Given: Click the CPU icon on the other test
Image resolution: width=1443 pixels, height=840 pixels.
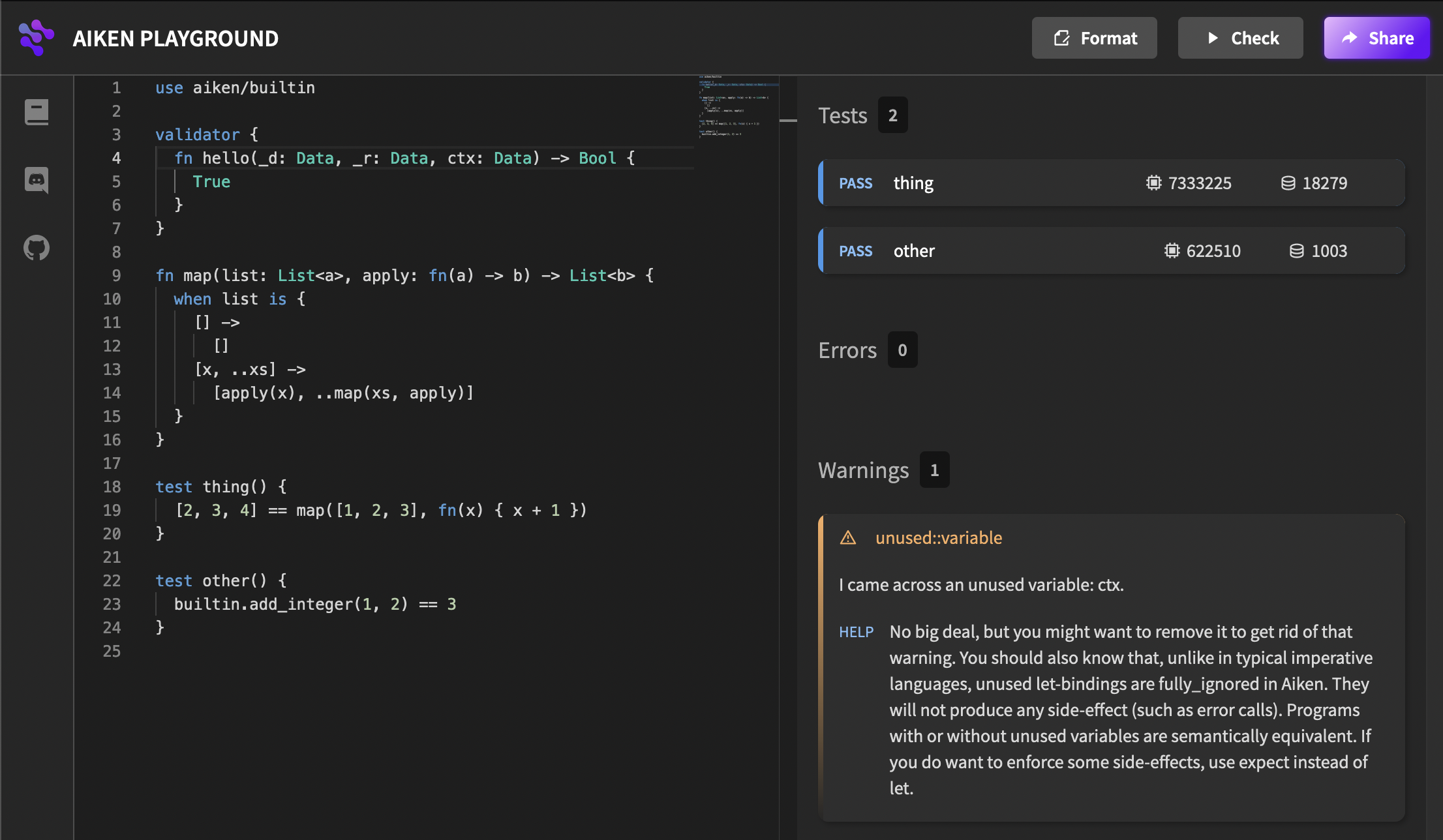Looking at the screenshot, I should (x=1172, y=251).
